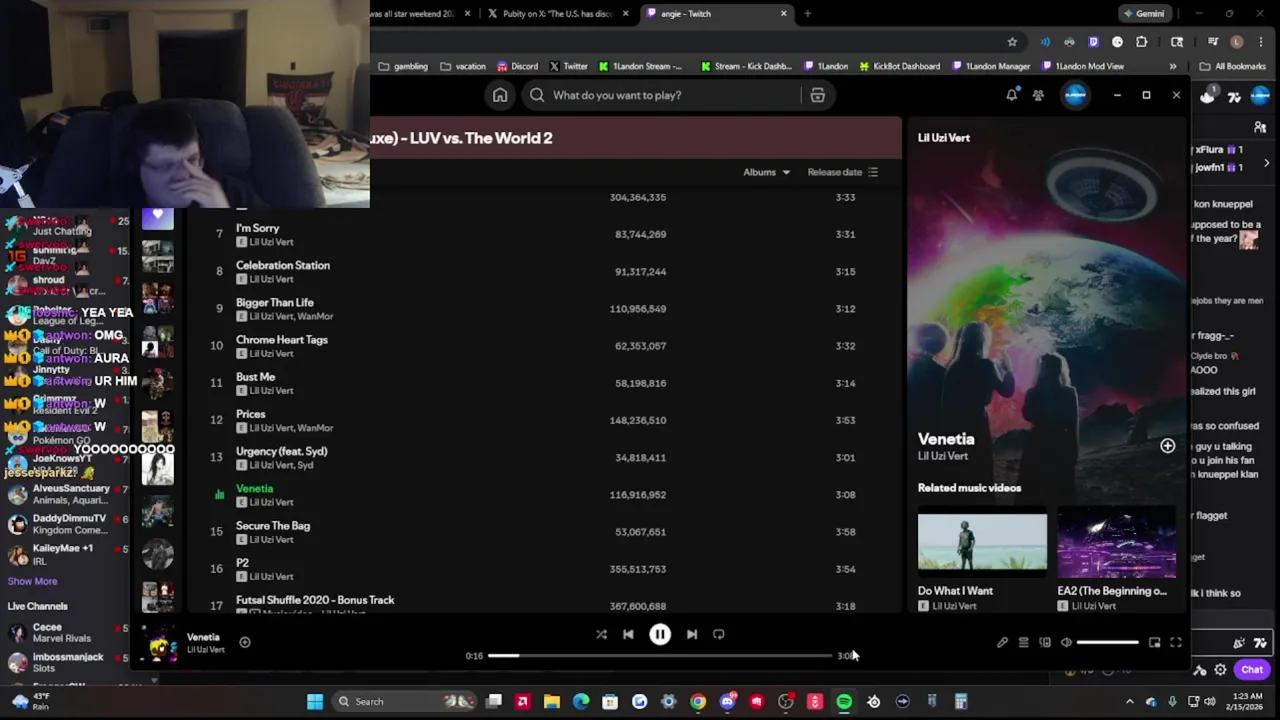Open the 'gambling' bookmarks folder
The height and width of the screenshot is (720, 1280).
[x=403, y=66]
